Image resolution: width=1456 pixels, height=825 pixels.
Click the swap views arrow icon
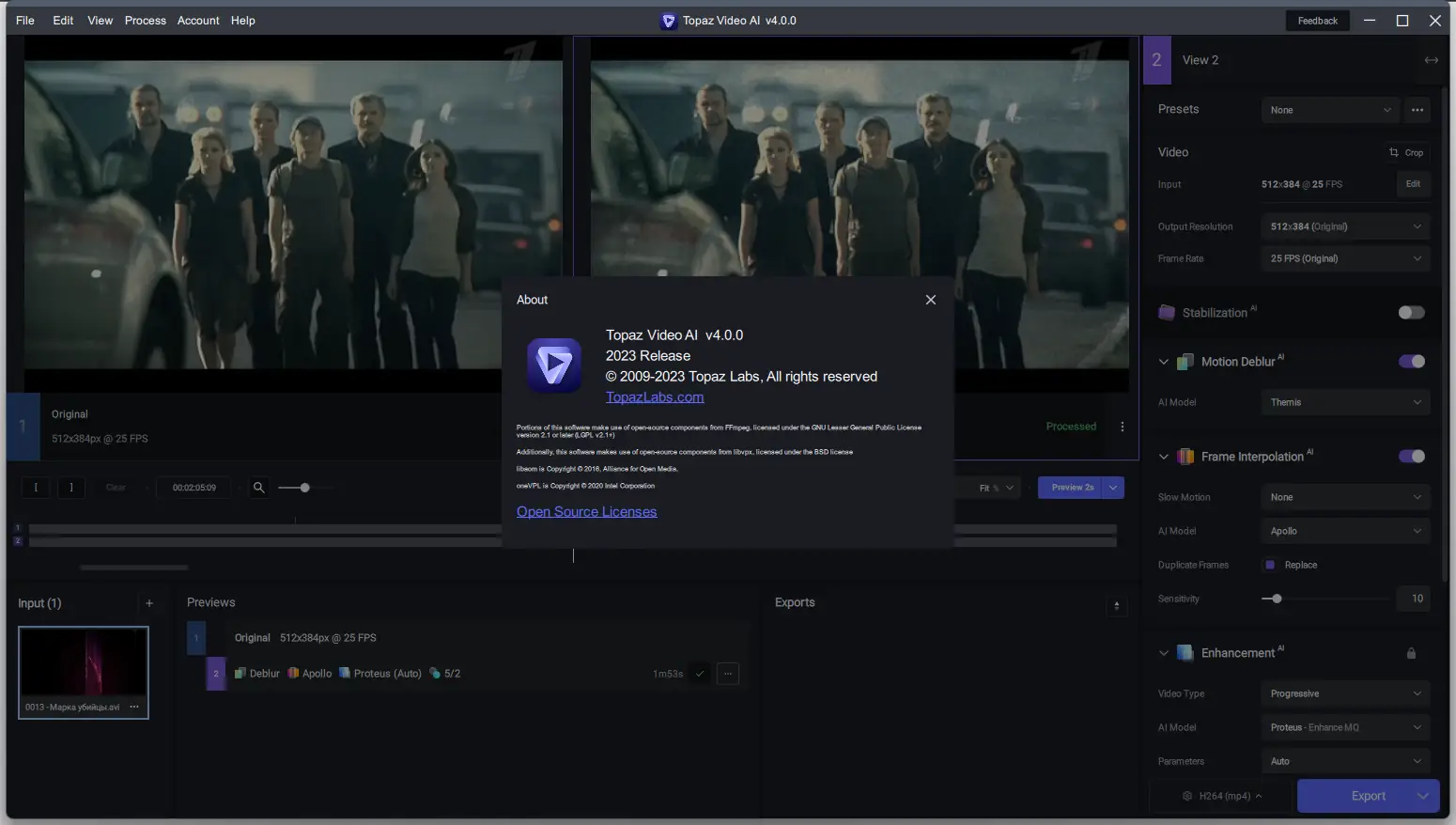coord(1431,60)
